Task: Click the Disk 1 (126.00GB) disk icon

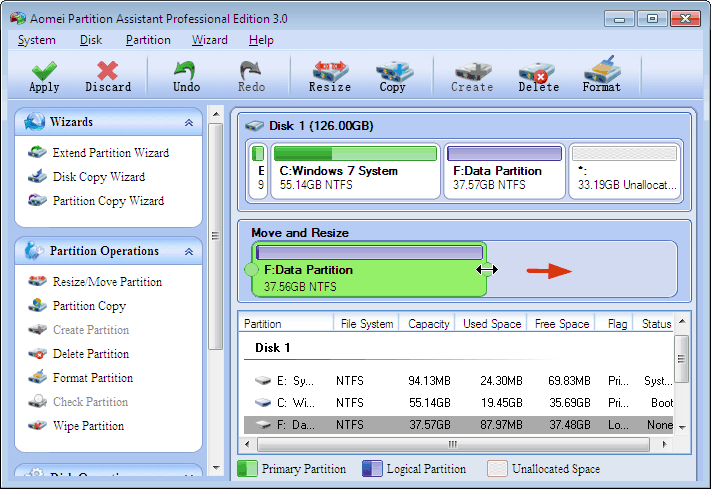Action: point(254,126)
